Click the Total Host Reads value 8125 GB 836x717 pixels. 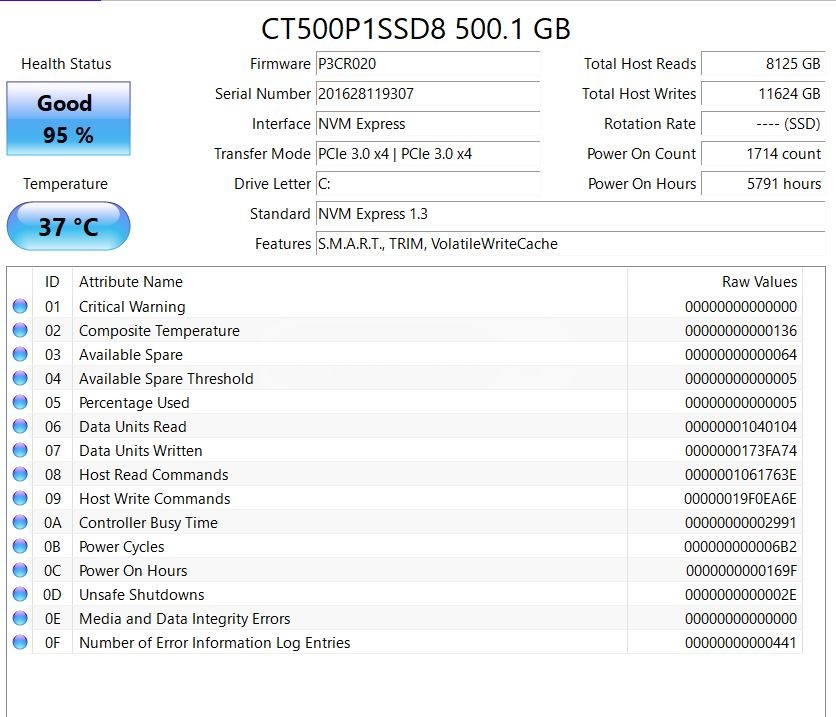(x=763, y=64)
